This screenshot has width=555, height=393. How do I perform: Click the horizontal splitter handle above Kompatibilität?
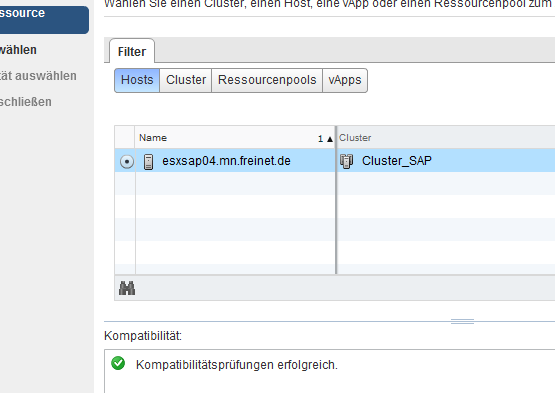pyautogui.click(x=462, y=321)
